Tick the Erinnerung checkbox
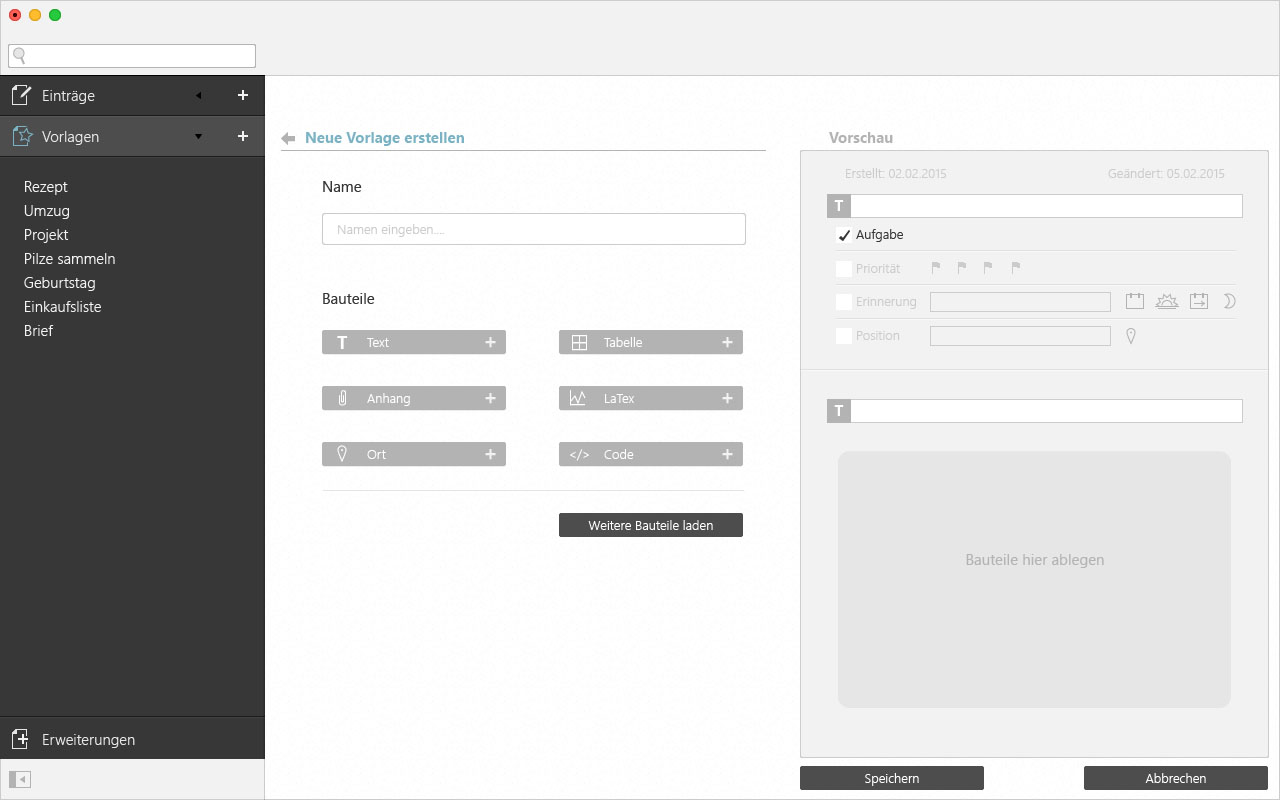Viewport: 1280px width, 800px height. [x=843, y=302]
